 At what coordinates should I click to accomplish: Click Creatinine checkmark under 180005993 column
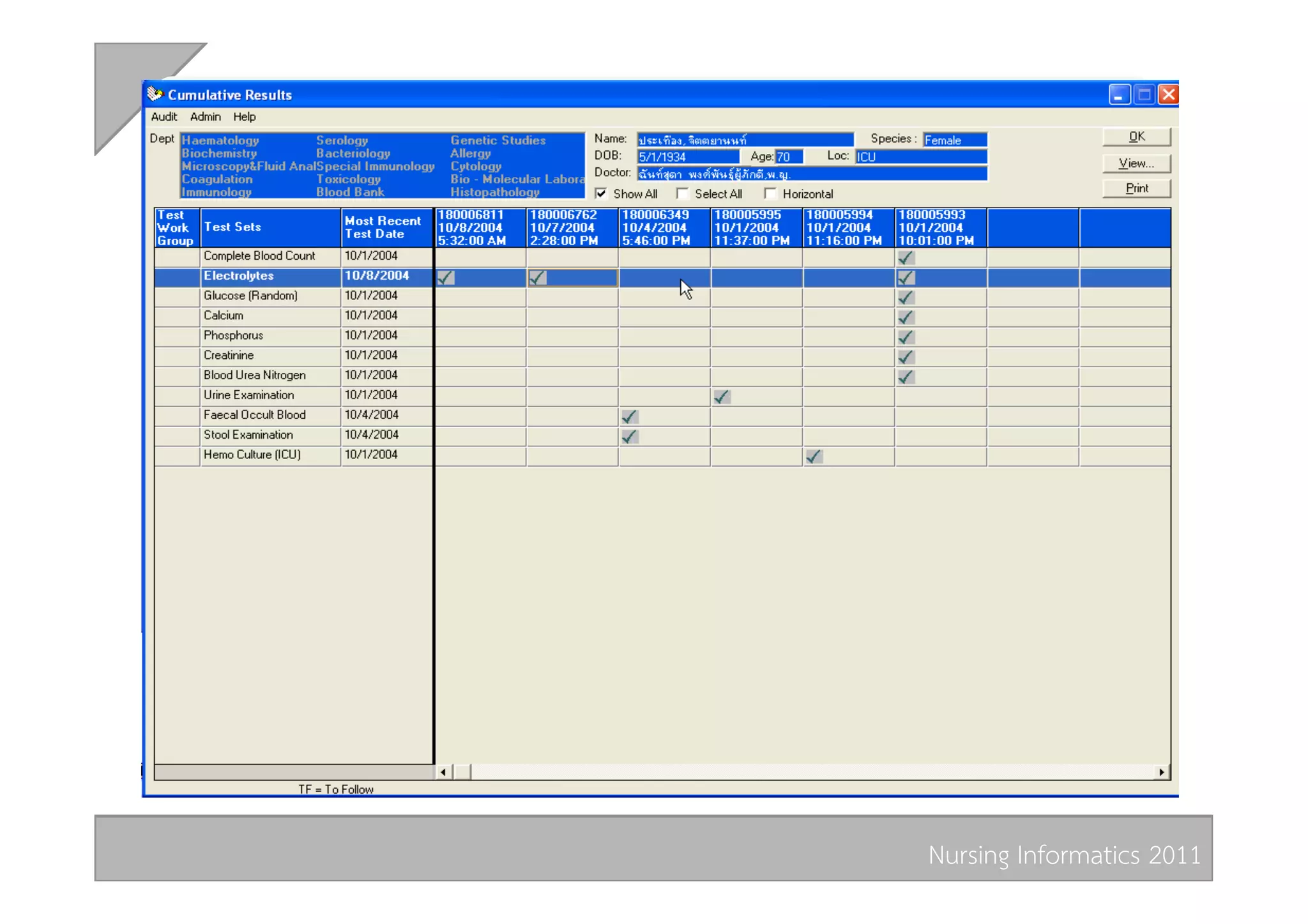pyautogui.click(x=906, y=357)
